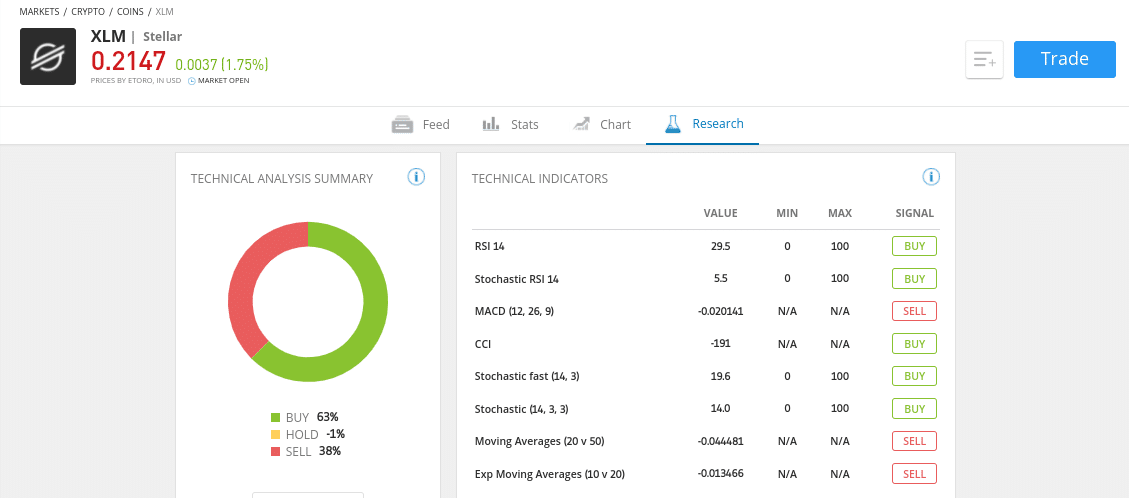This screenshot has width=1129, height=498.
Task: Click the value -0.013466
Action: click(x=721, y=474)
